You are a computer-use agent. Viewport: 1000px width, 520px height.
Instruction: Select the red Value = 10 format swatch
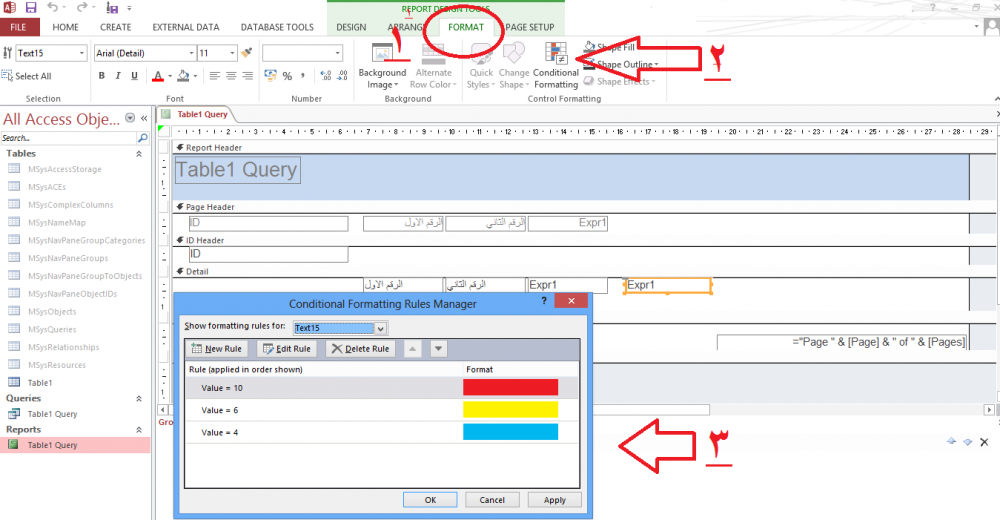pos(510,387)
